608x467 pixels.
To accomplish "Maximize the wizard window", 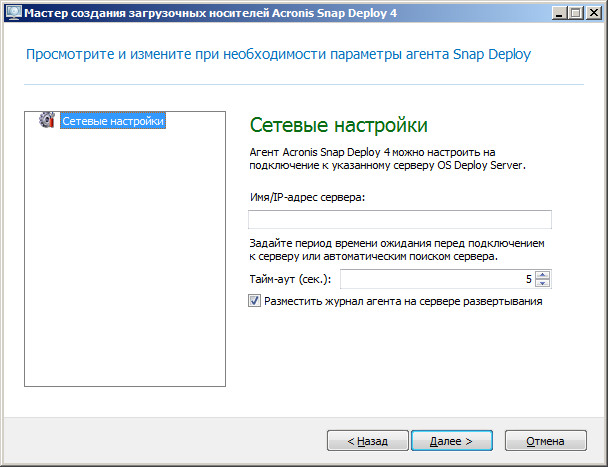I will (576, 13).
